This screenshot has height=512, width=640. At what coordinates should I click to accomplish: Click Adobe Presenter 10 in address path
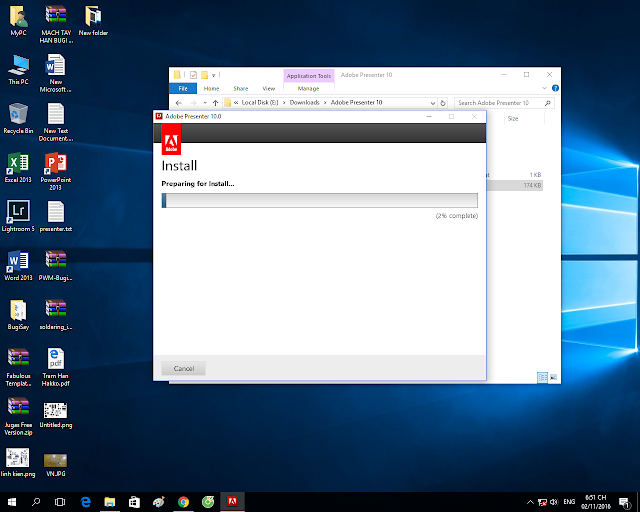(x=356, y=102)
